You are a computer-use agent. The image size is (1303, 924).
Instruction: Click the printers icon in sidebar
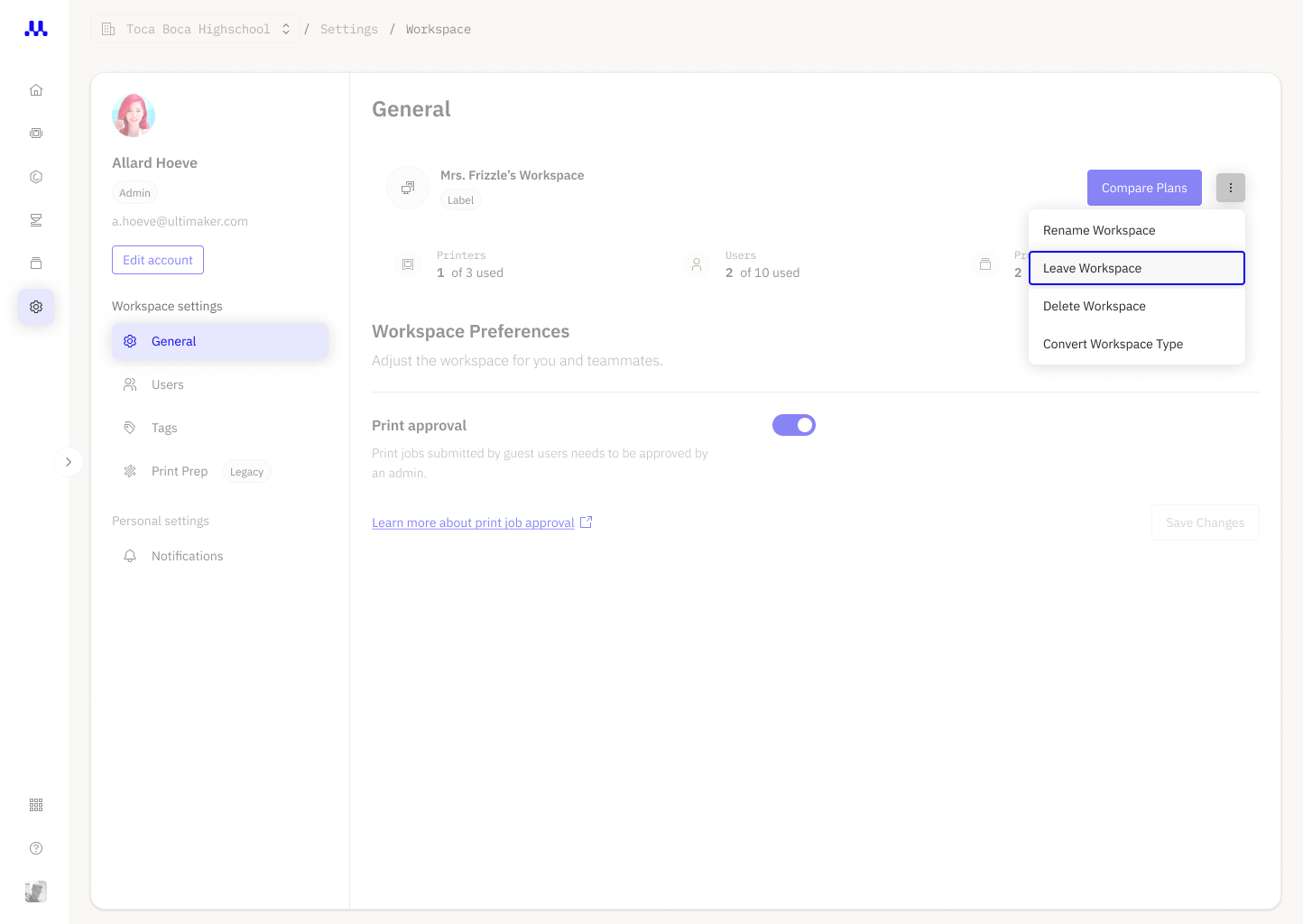tap(36, 134)
